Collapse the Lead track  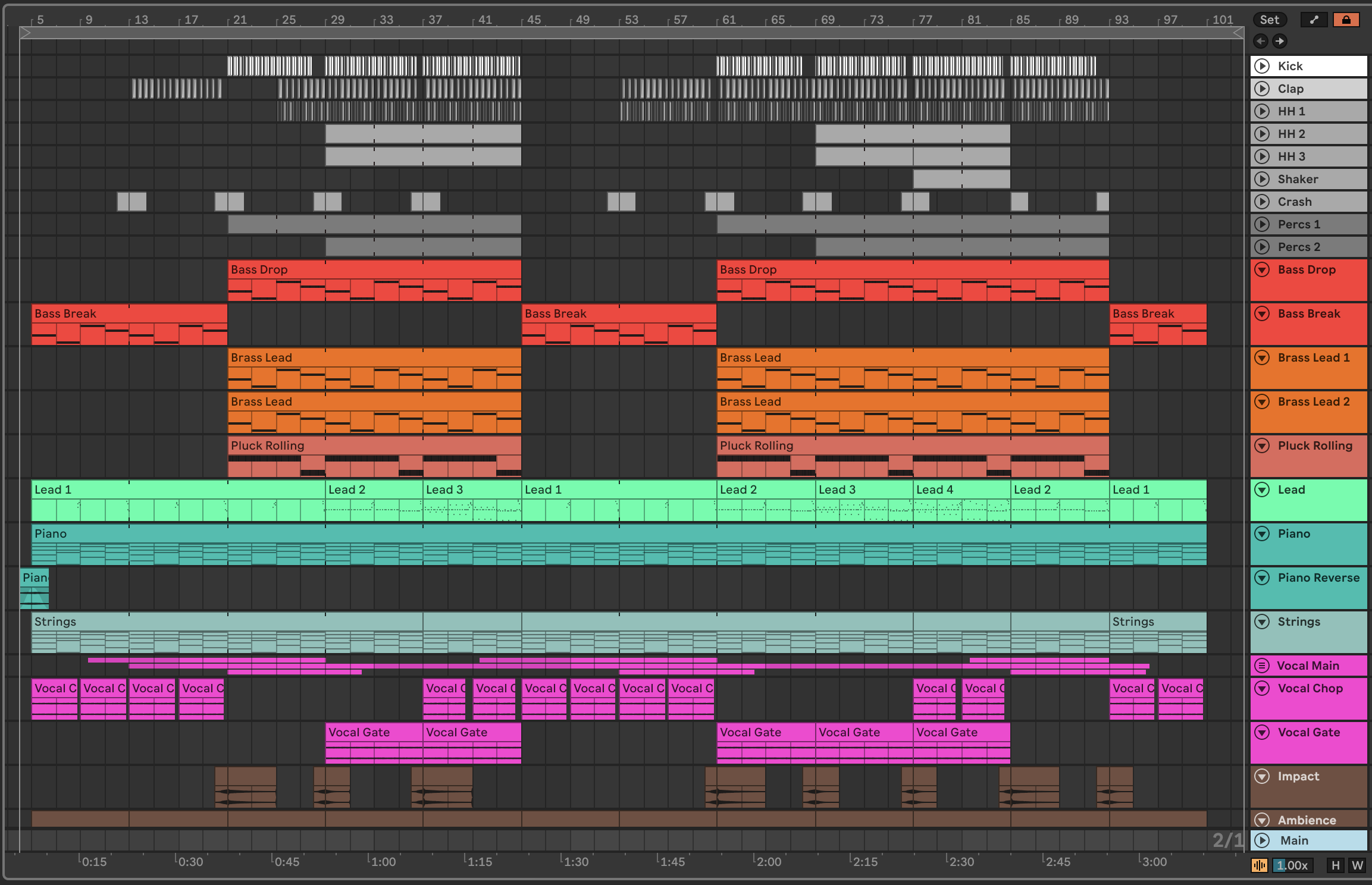(x=1262, y=490)
